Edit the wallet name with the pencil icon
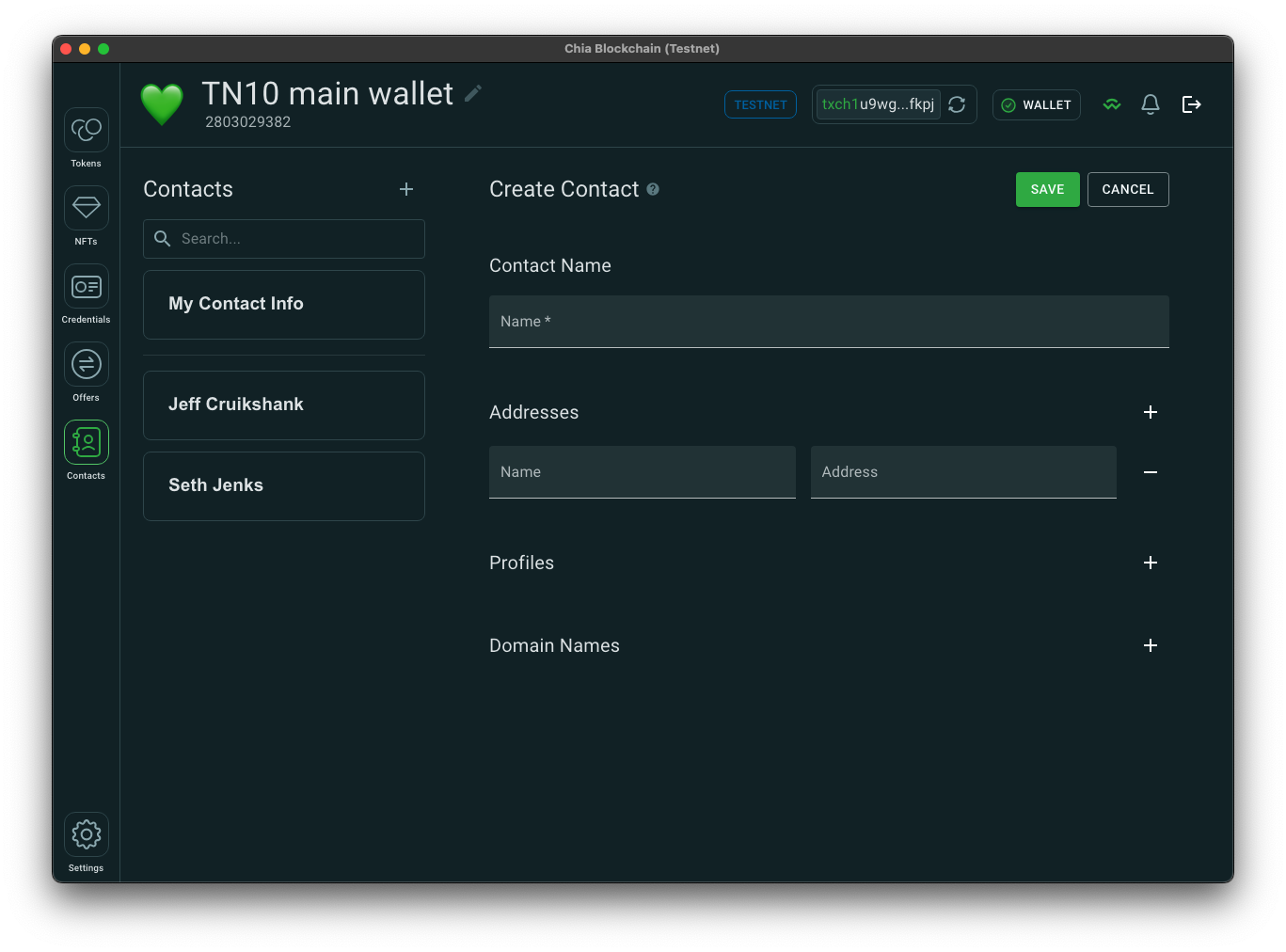The width and height of the screenshot is (1286, 952). pyautogui.click(x=472, y=93)
